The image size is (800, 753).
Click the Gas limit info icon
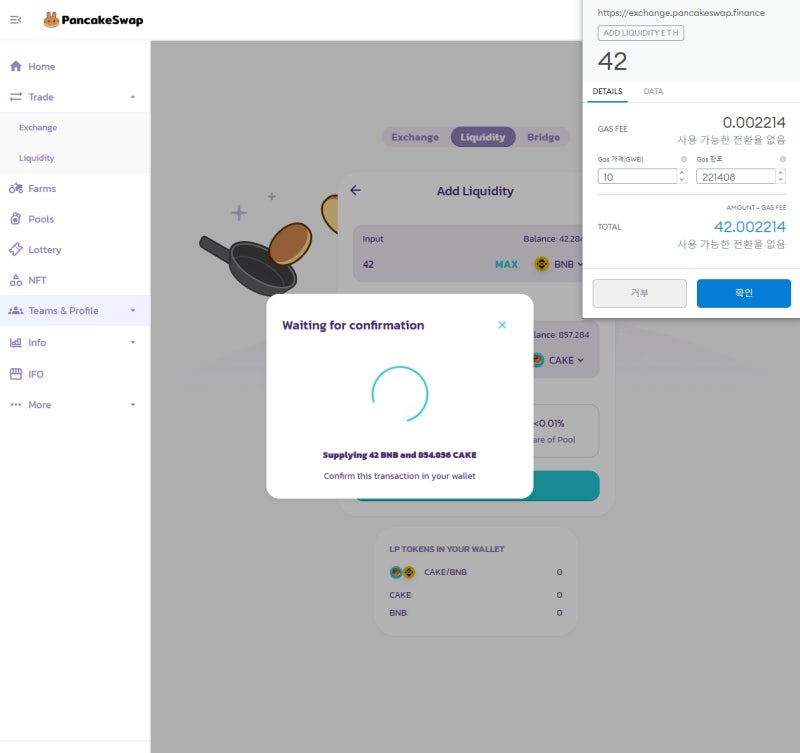pyautogui.click(x=782, y=159)
